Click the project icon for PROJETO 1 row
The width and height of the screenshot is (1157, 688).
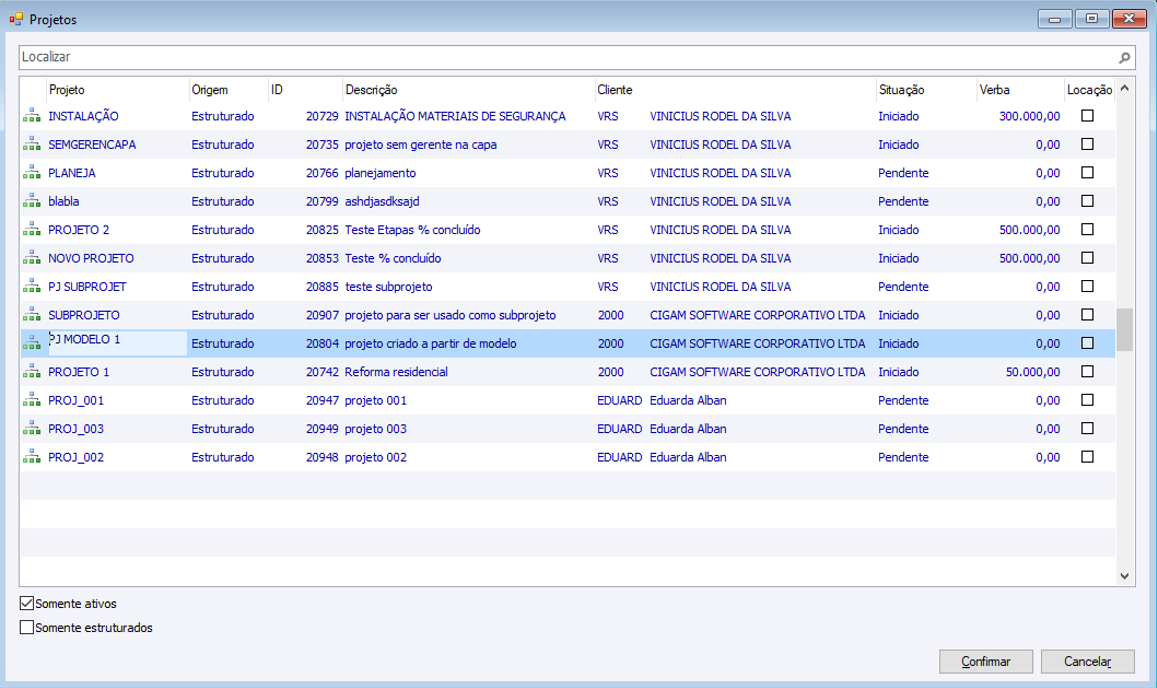(x=32, y=372)
